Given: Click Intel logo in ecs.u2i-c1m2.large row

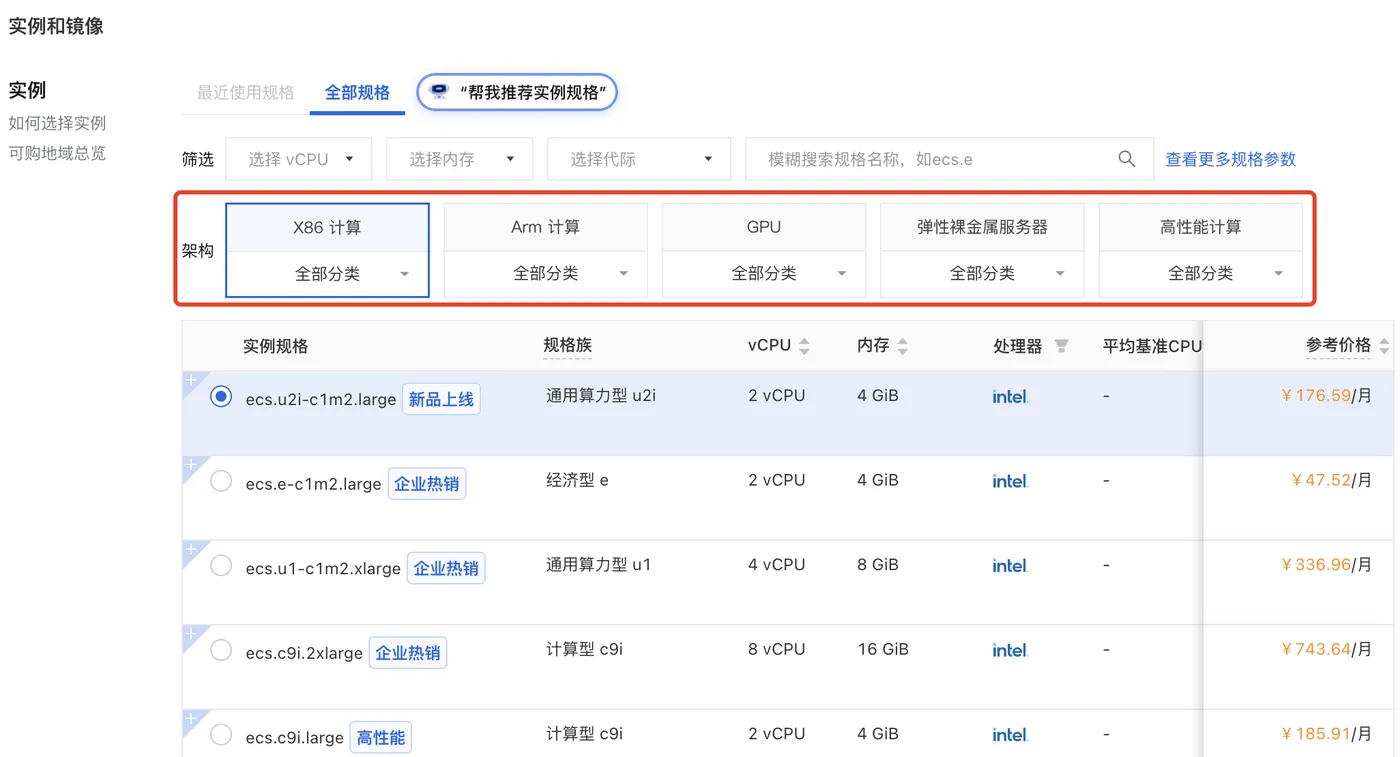Looking at the screenshot, I should (x=1010, y=396).
